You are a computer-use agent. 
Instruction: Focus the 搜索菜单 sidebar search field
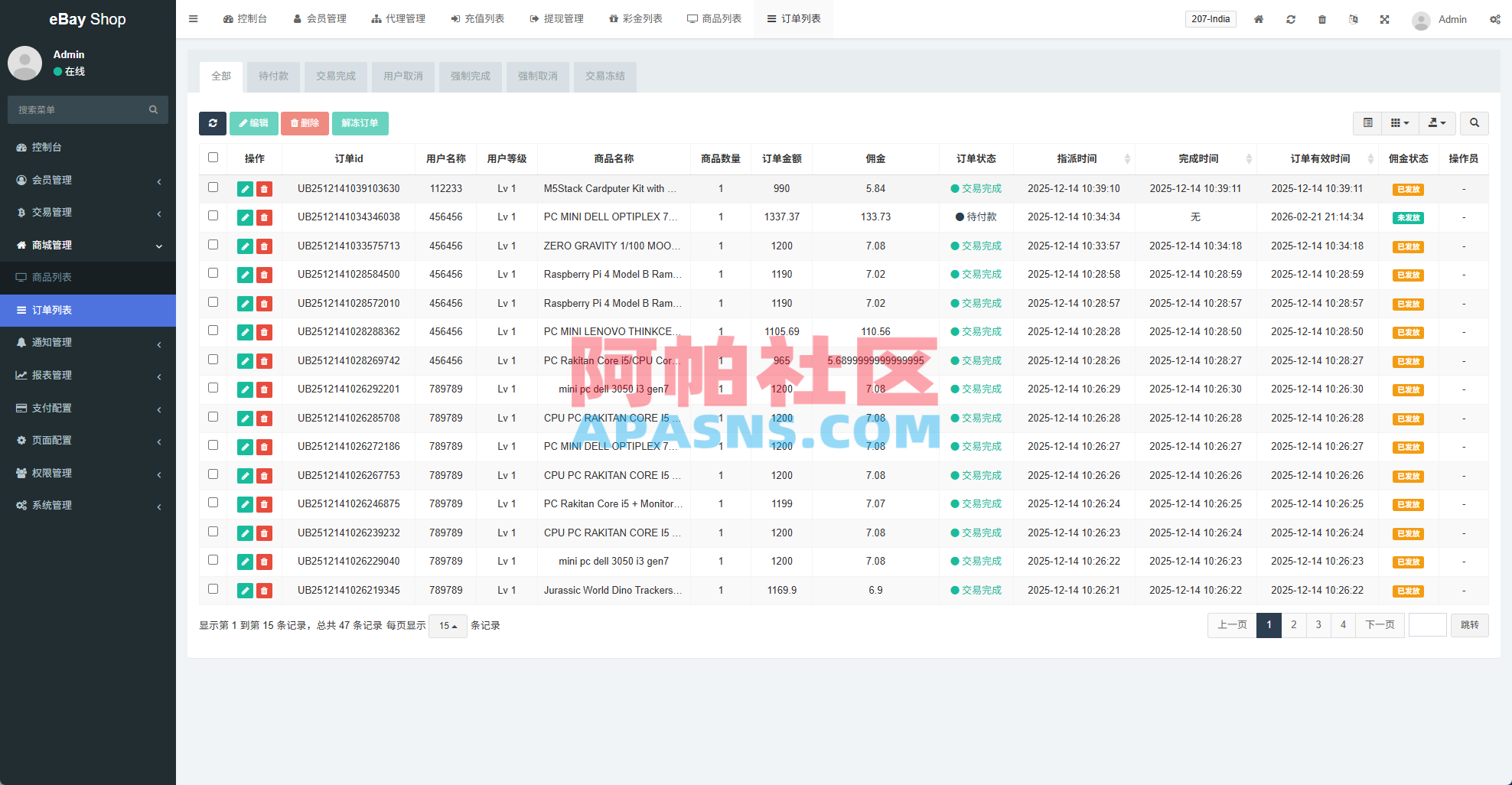click(80, 110)
